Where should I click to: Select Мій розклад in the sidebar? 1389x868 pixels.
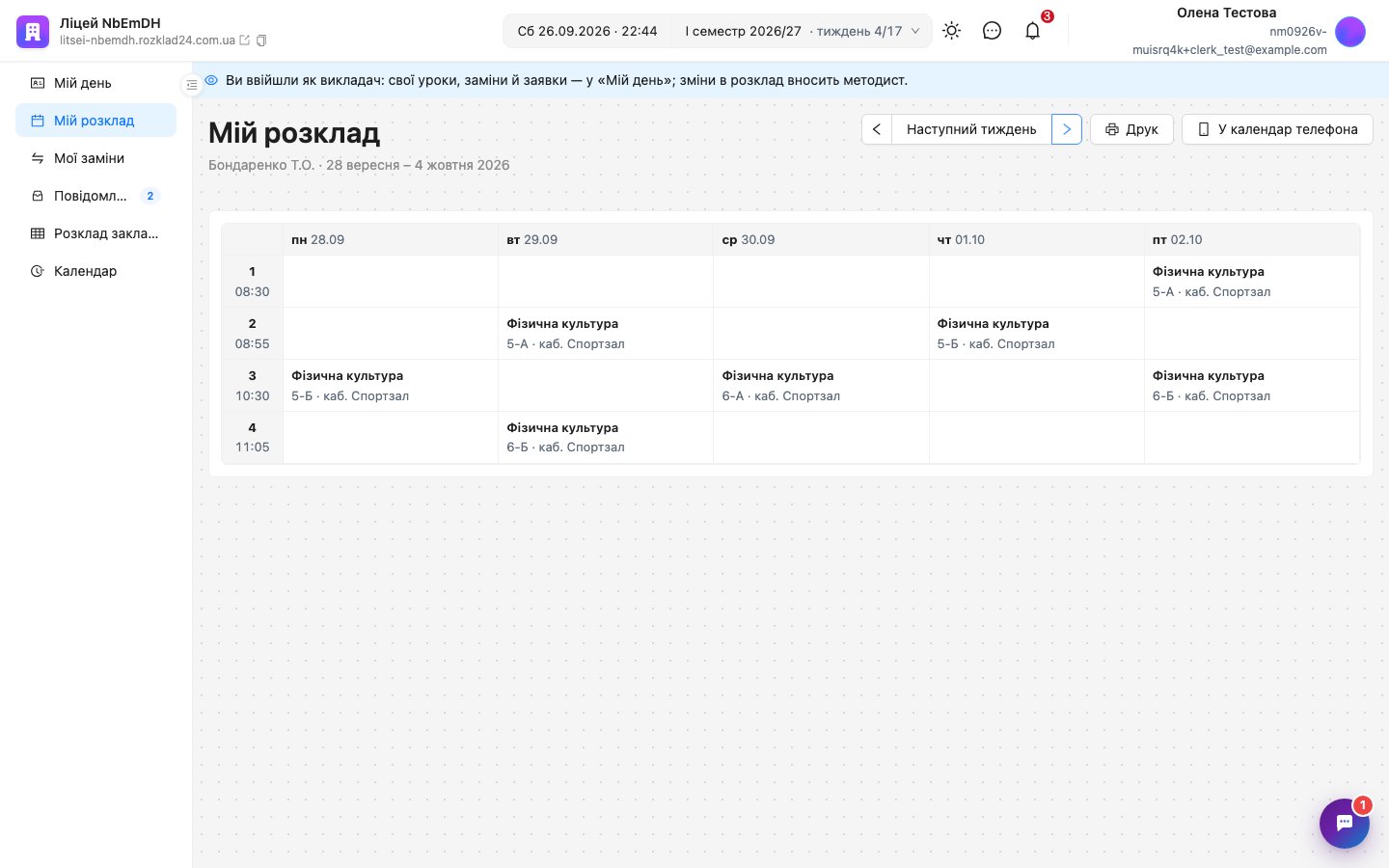click(x=96, y=121)
